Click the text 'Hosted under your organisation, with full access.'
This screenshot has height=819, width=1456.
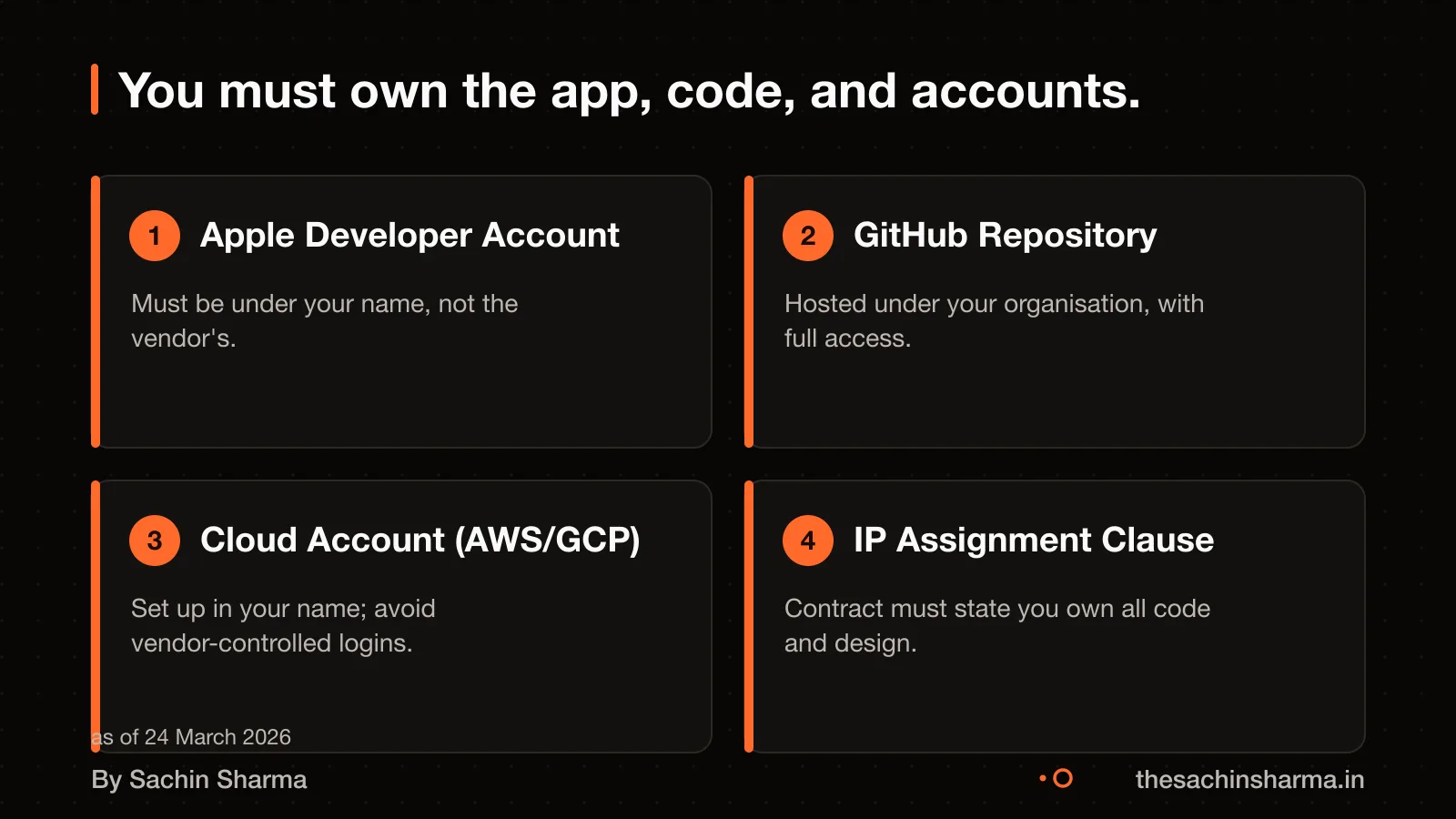[994, 320]
